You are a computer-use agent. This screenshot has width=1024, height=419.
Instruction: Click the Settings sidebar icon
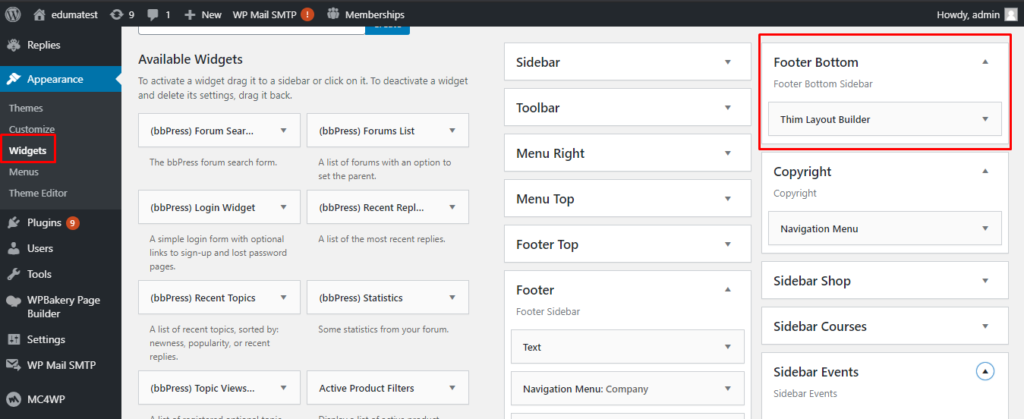13,339
